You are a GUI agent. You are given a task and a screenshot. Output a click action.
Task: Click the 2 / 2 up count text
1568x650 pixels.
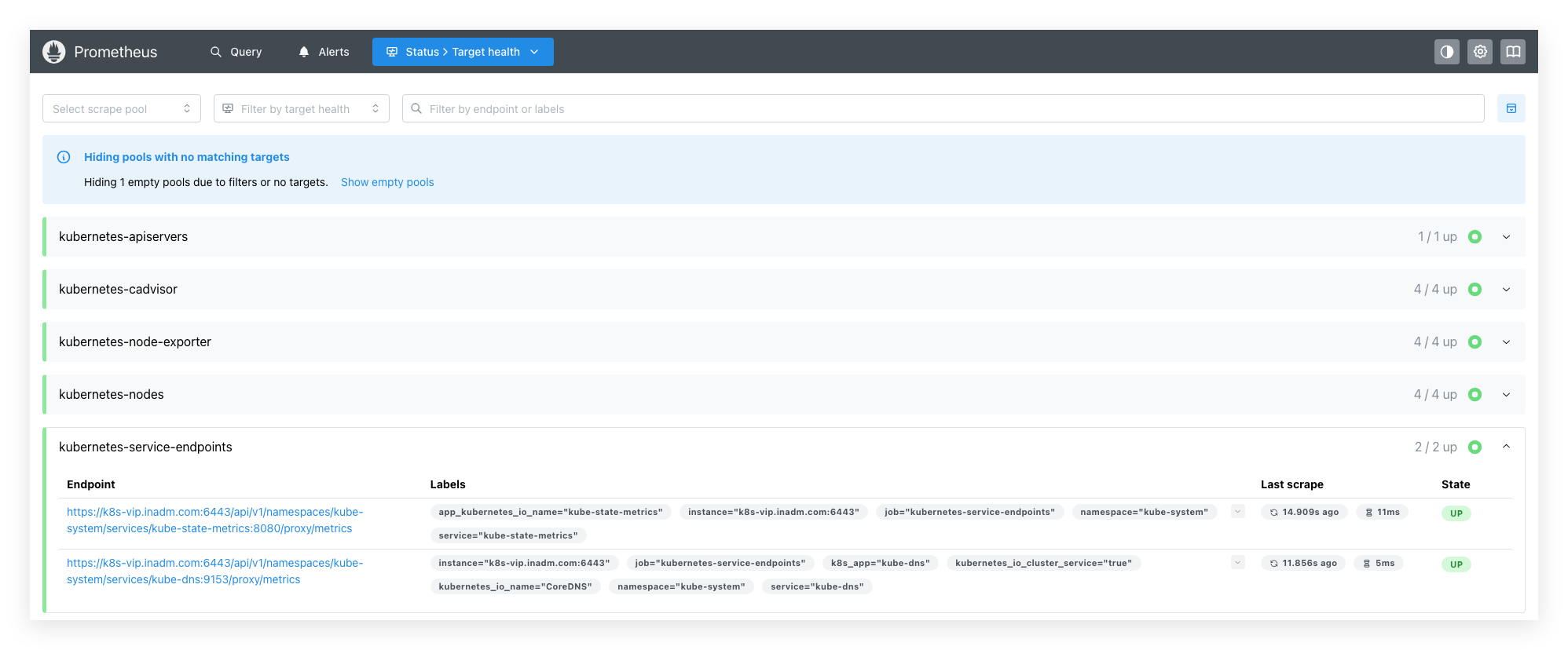pos(1436,447)
